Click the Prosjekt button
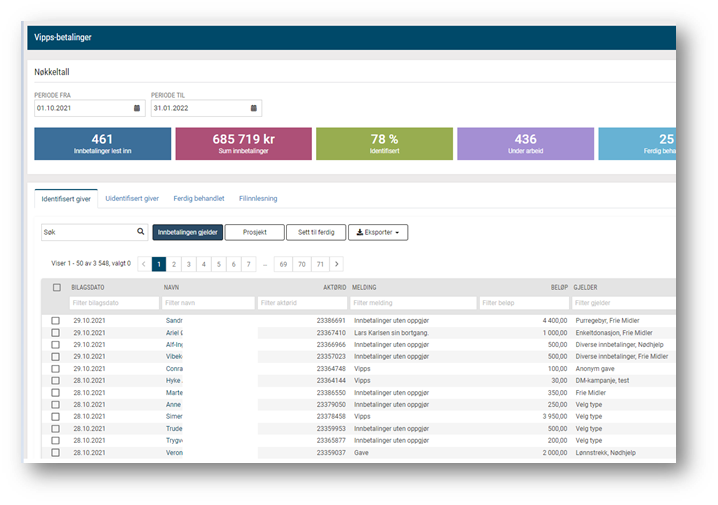This screenshot has height=505, width=718. (255, 232)
